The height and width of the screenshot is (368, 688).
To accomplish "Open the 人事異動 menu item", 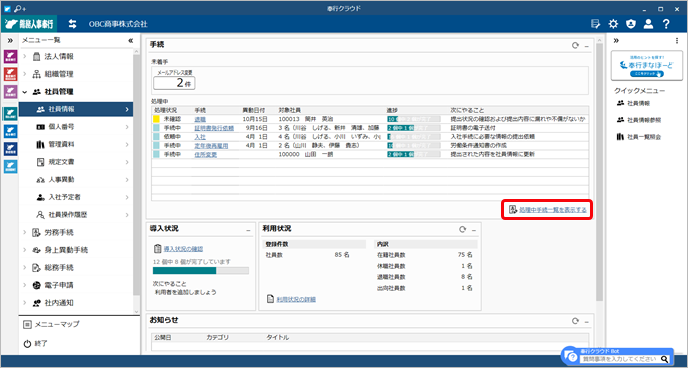I will pos(76,179).
